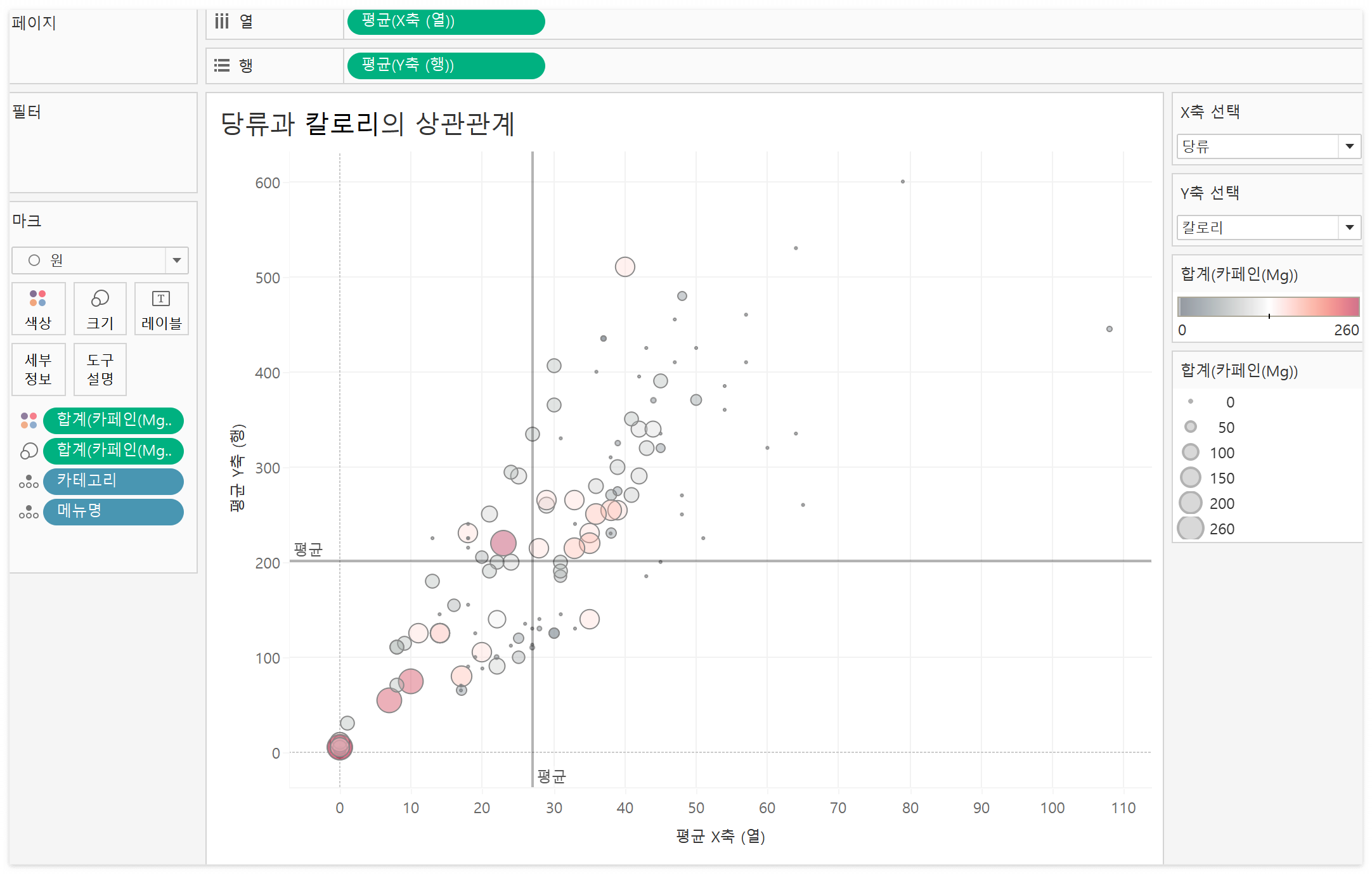Click the chart title 당류과 칼로리의 상관관계
1372x874 pixels.
point(367,124)
